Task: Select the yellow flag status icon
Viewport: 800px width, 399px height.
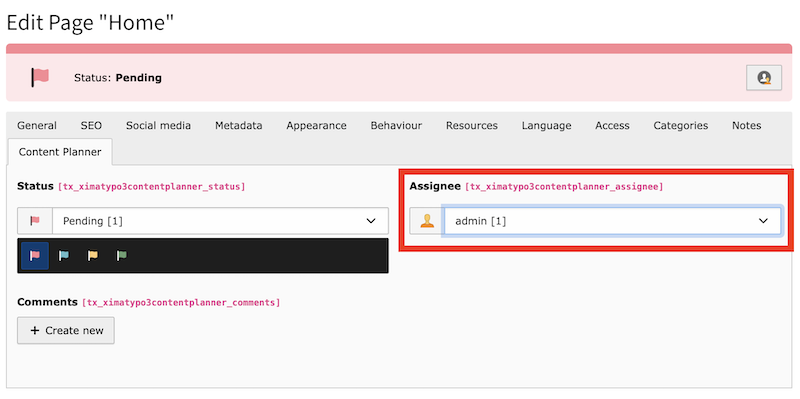Action: [92, 256]
